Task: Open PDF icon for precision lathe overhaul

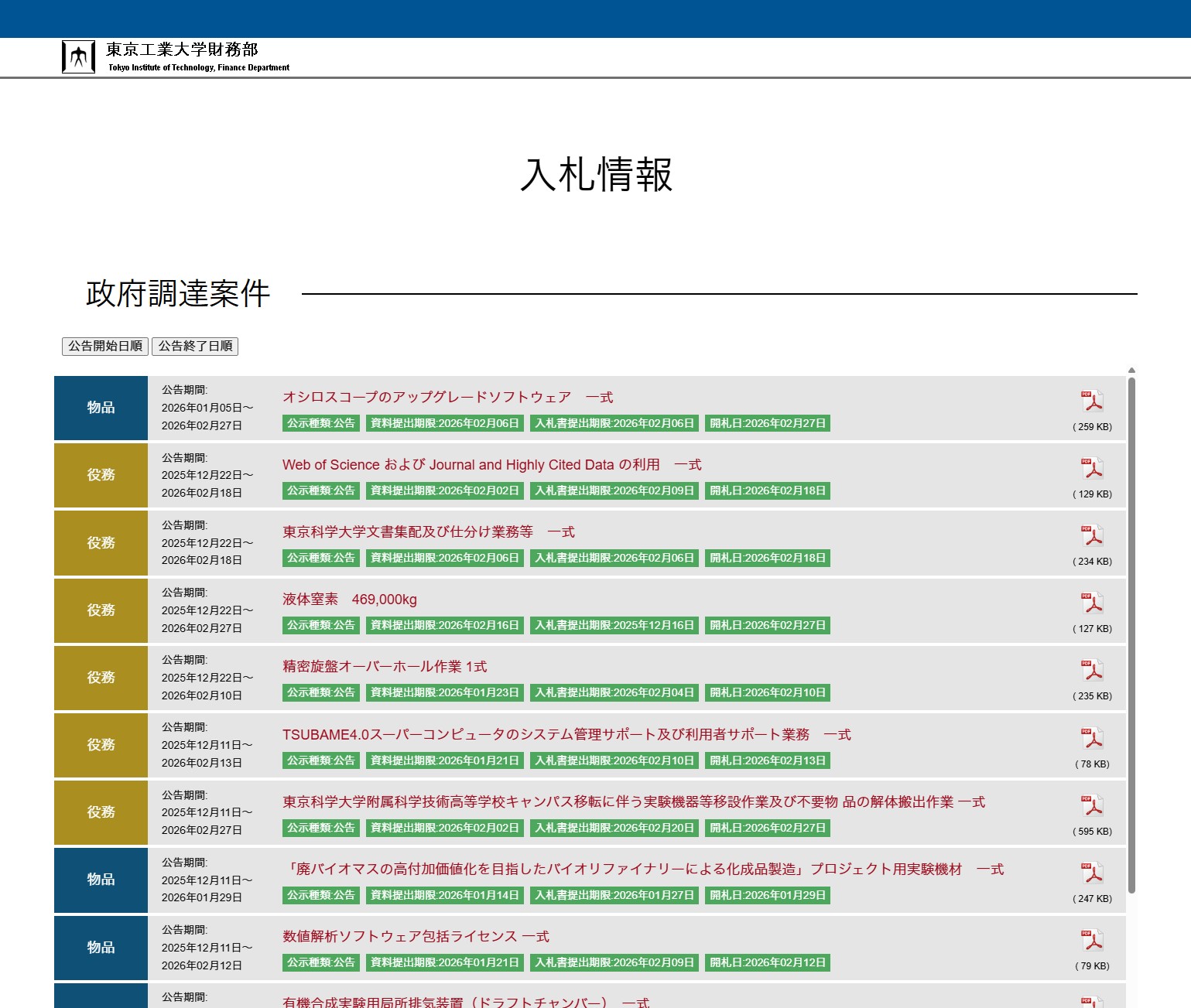Action: click(x=1092, y=671)
